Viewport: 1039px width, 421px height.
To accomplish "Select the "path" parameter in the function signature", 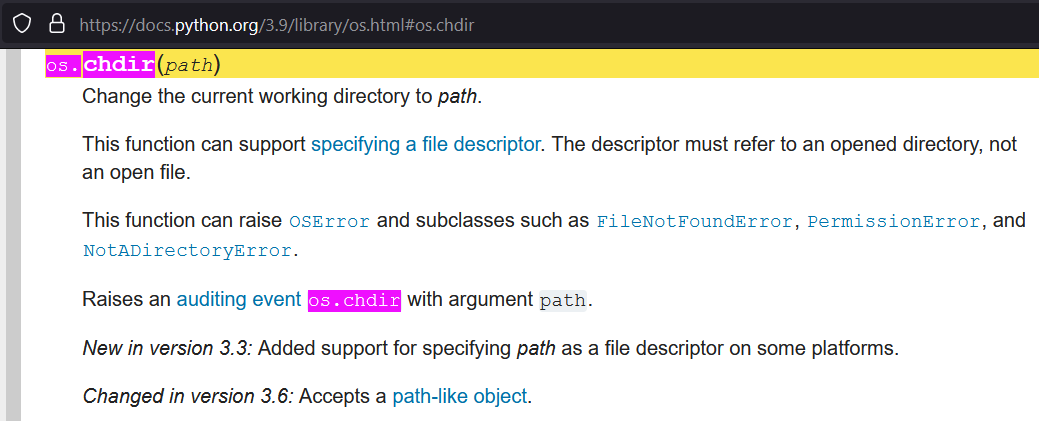I will click(187, 67).
